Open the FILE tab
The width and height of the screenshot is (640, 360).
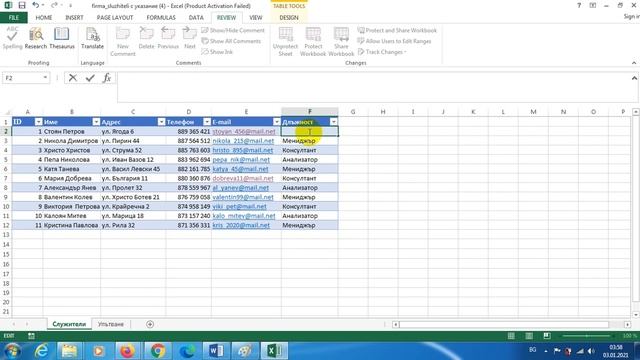[x=14, y=18]
